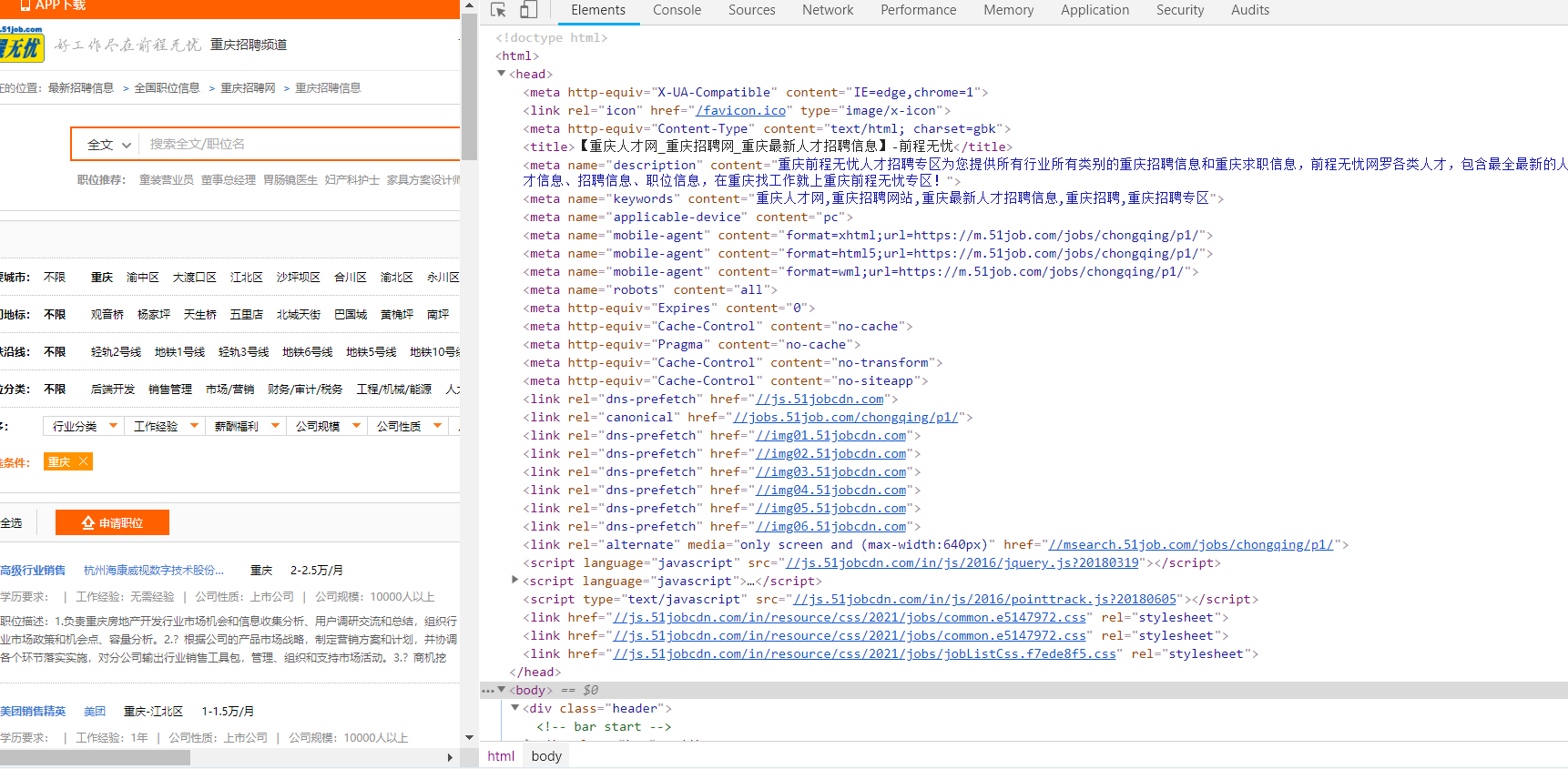The image size is (1568, 769).
Task: Click recommended position 董事总经理
Action: pos(229,180)
